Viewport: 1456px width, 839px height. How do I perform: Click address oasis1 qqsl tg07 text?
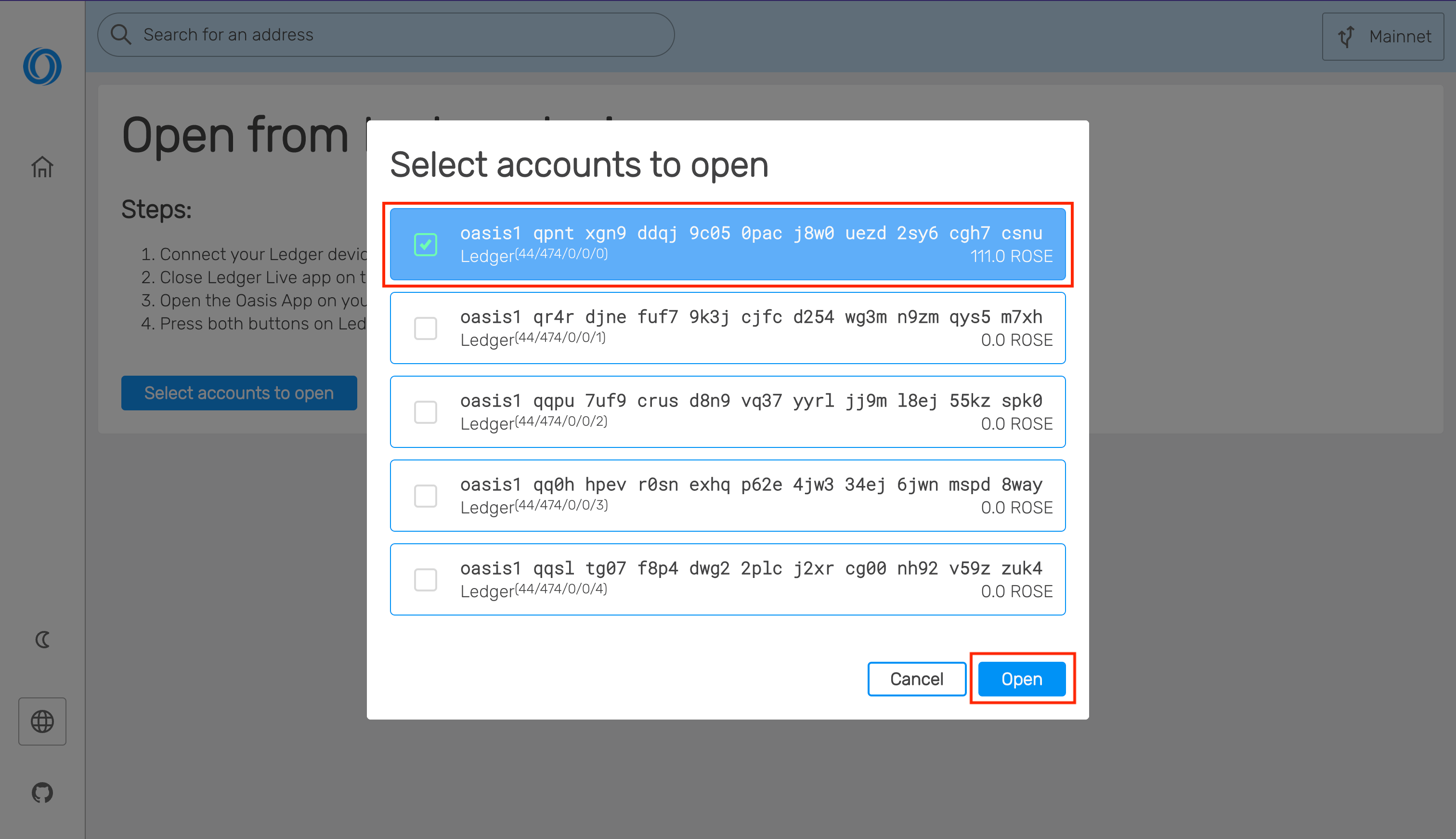click(x=751, y=568)
